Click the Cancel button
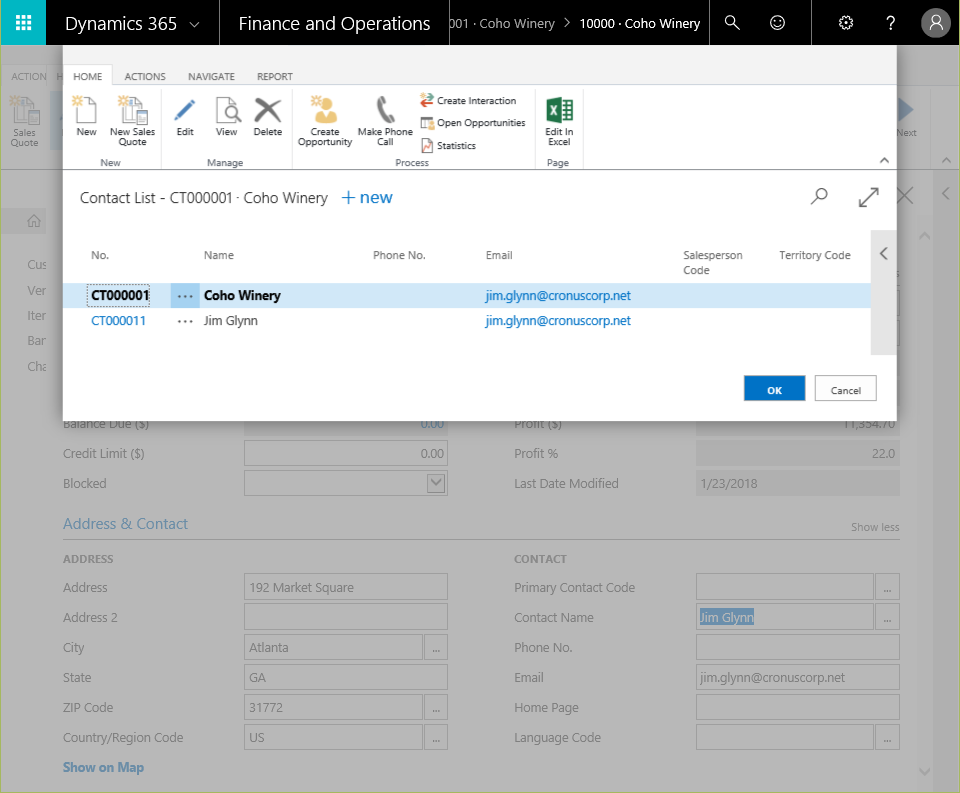 pyautogui.click(x=846, y=388)
